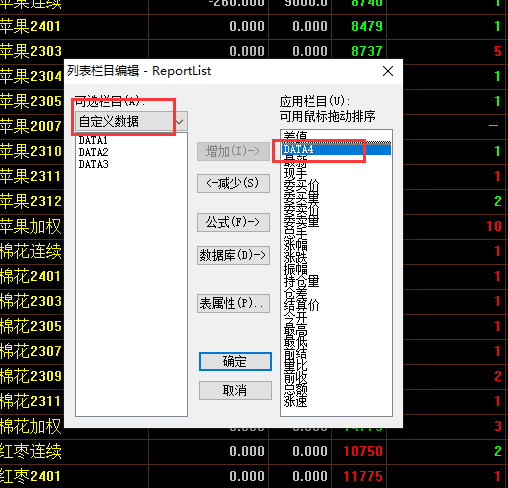The width and height of the screenshot is (508, 488).
Task: Open the 数据库(D)-> button
Action: [233, 255]
